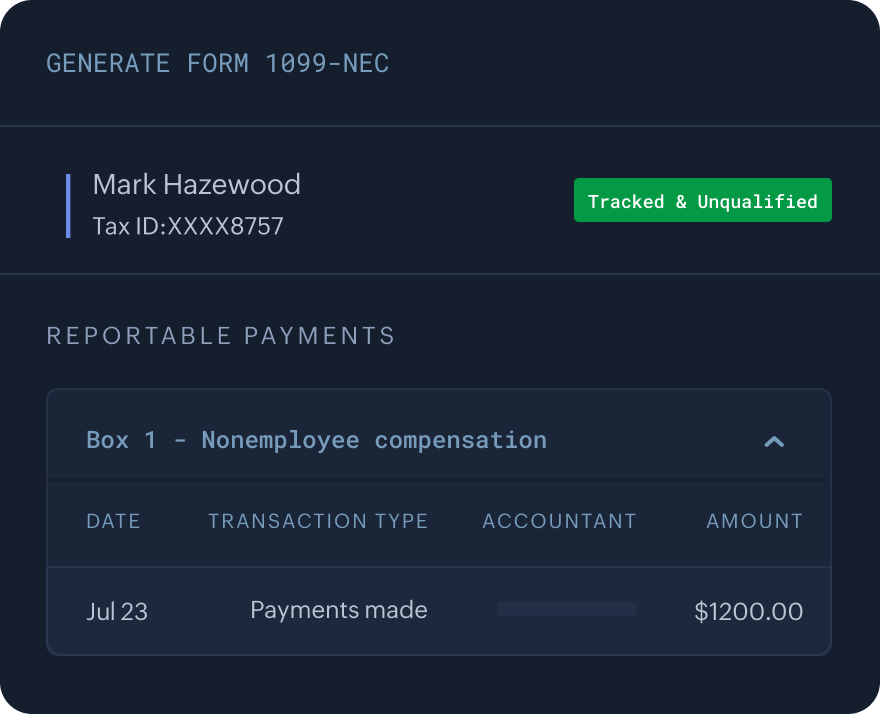Screen dimensions: 880x714
Task: Select the Jul 23 date cell
Action: pyautogui.click(x=117, y=612)
